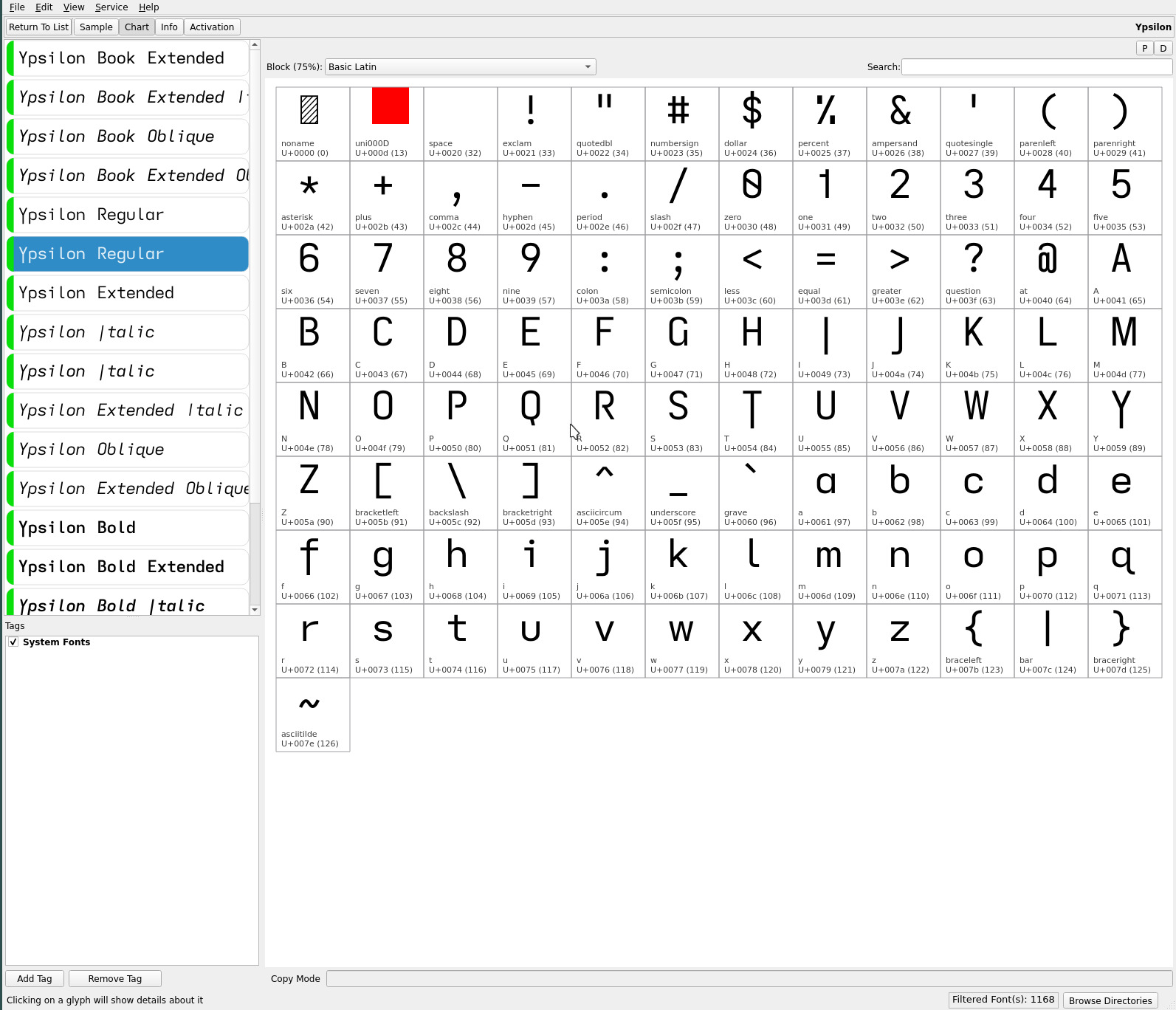The image size is (1176, 1010).
Task: Select the bar glyph
Action: [1051, 641]
